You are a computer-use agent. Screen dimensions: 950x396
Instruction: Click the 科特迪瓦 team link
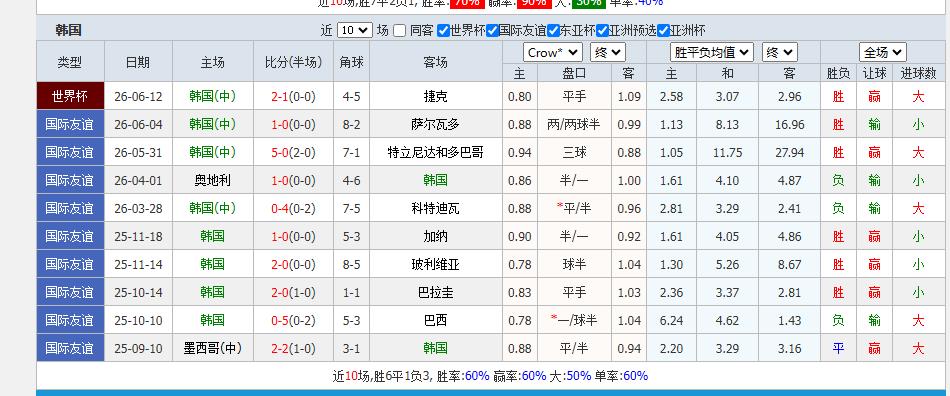click(436, 208)
